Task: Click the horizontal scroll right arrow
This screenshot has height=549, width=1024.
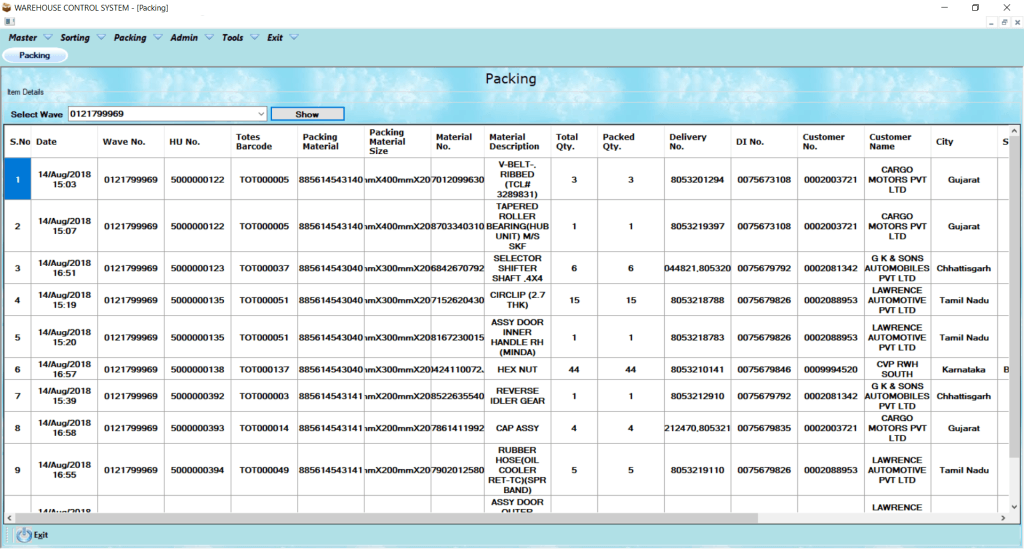Action: 1003,518
